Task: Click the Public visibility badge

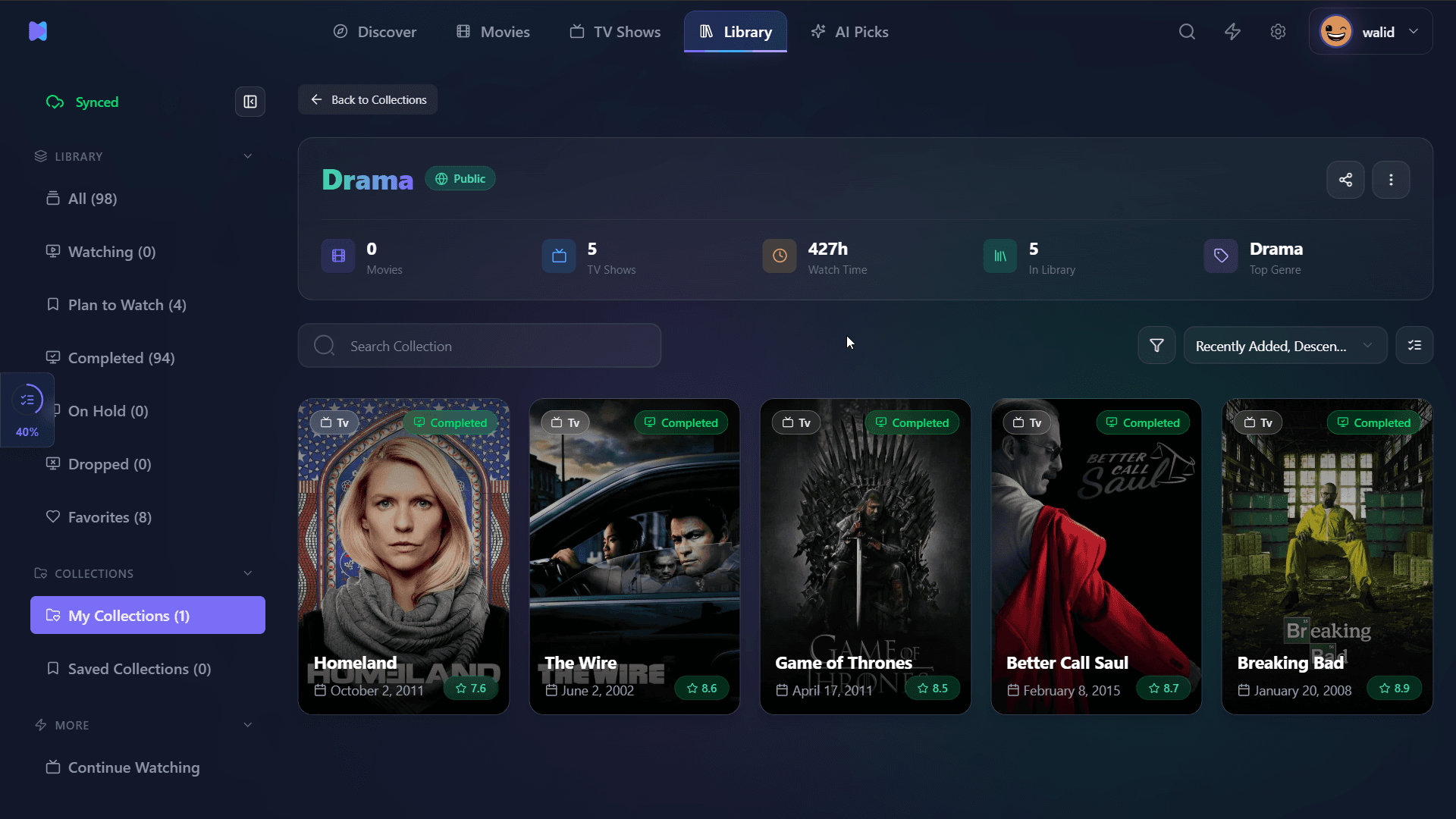Action: pyautogui.click(x=460, y=179)
